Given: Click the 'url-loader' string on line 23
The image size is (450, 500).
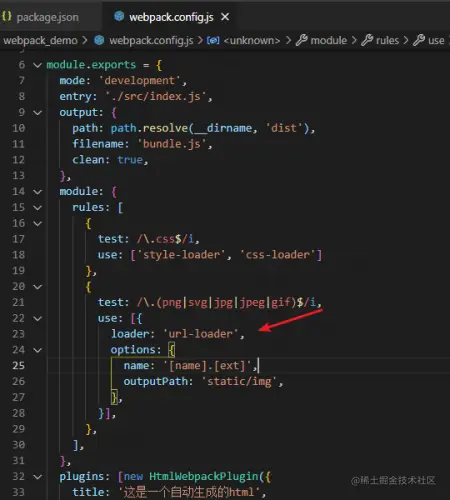Looking at the screenshot, I should [x=201, y=334].
